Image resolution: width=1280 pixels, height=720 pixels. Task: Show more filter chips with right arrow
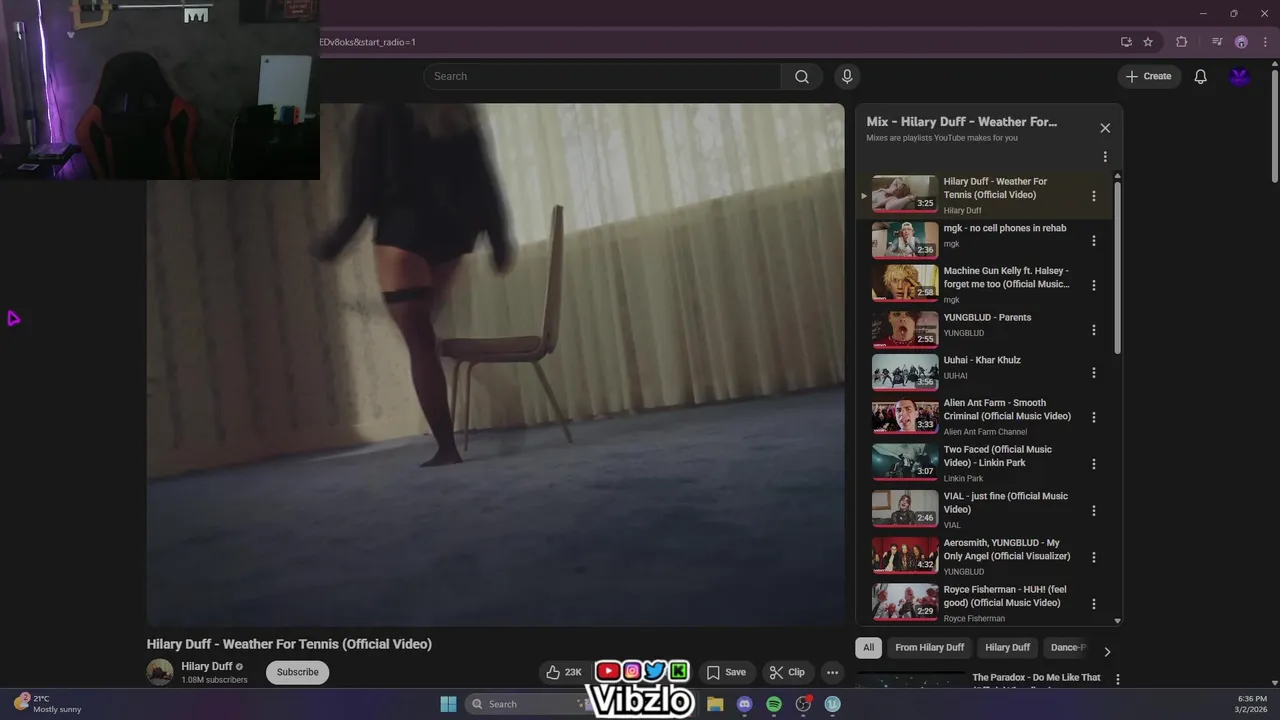tap(1106, 652)
